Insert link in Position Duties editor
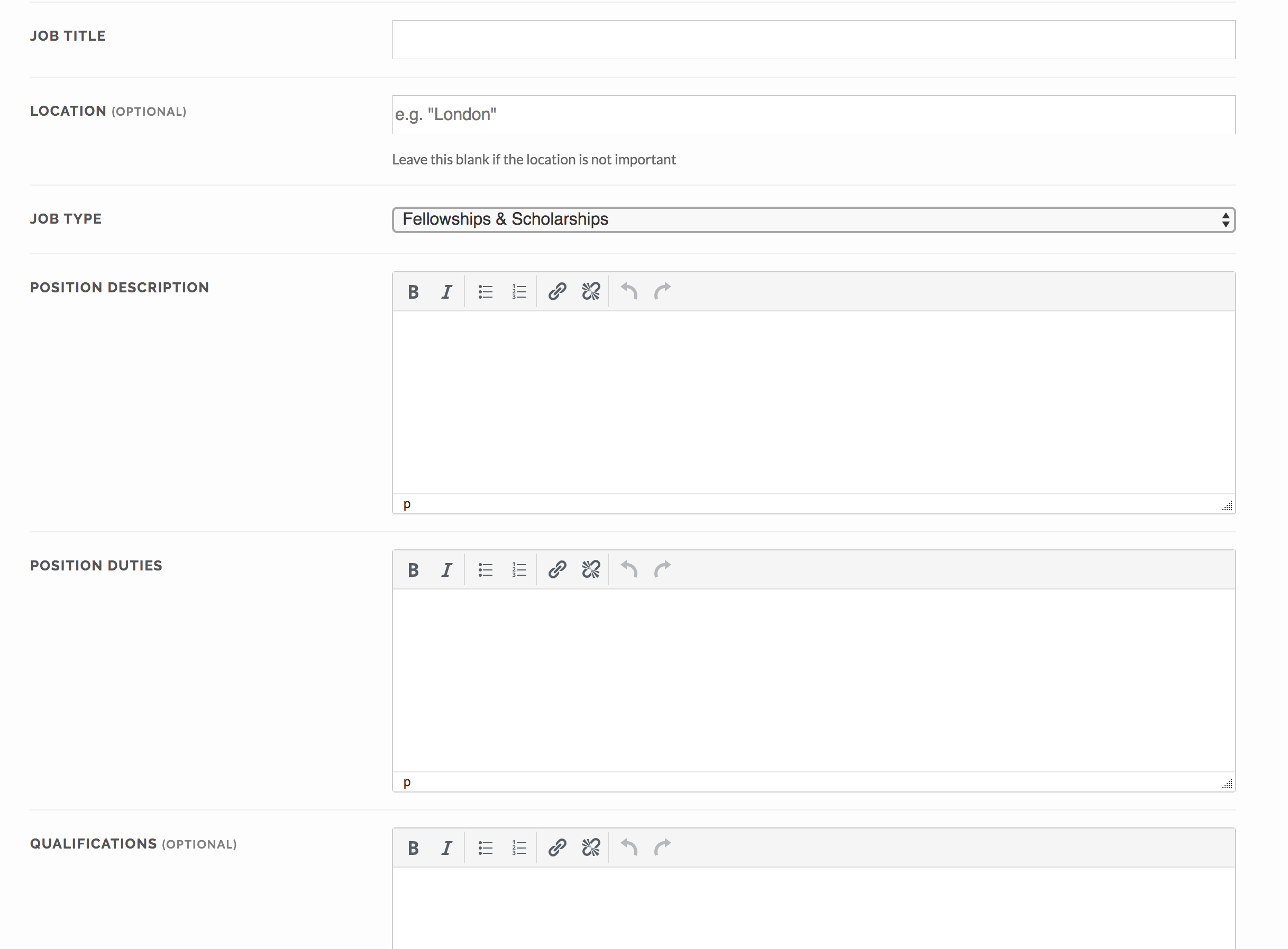This screenshot has width=1288, height=949. (x=557, y=570)
